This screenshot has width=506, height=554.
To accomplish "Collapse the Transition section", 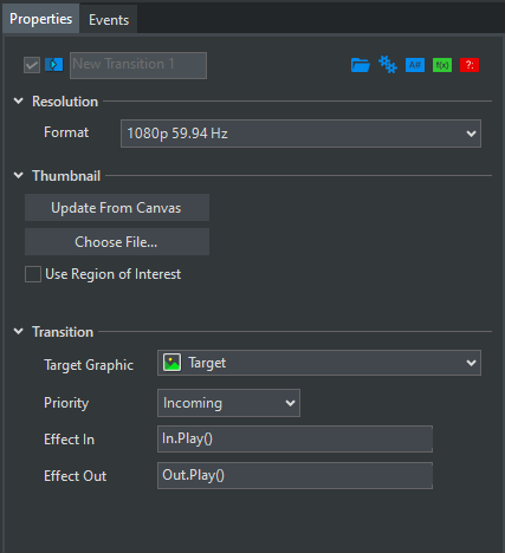I will pyautogui.click(x=18, y=332).
